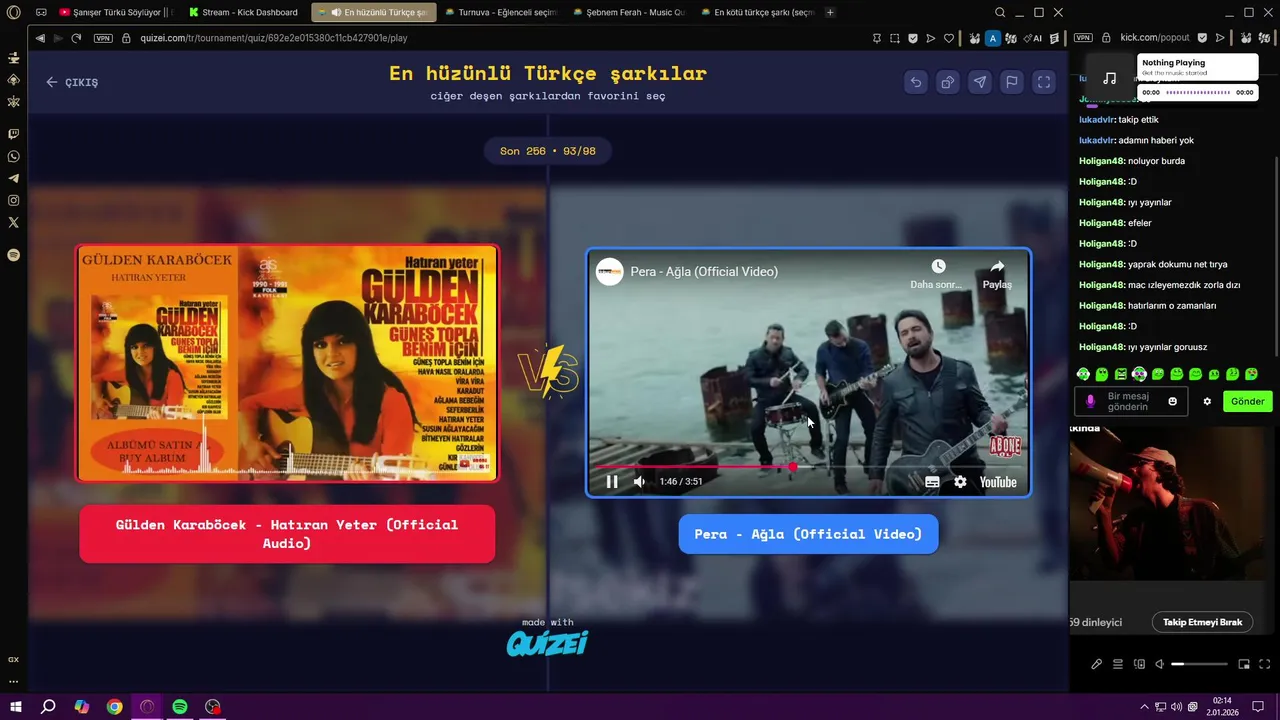Switch to Şanışer Türkü Söylüyor tab
The width and height of the screenshot is (1280, 720).
(x=115, y=12)
